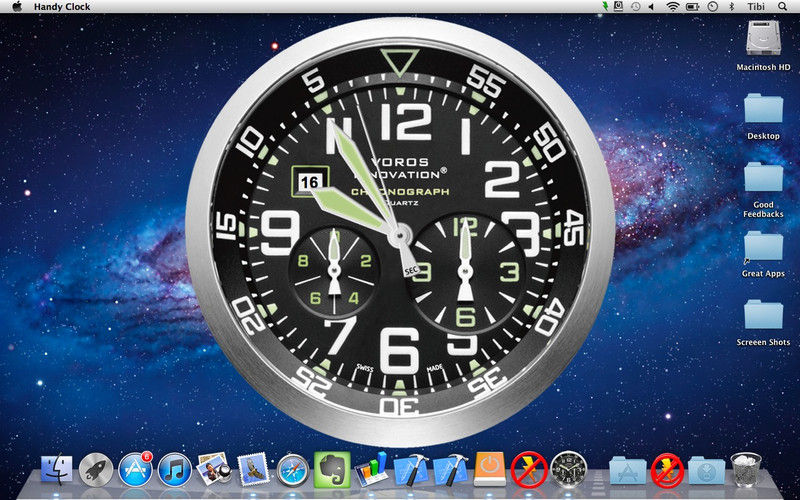800x500 pixels.
Task: Click the CHRONOGRAPH text on the clock face
Action: click(x=401, y=191)
